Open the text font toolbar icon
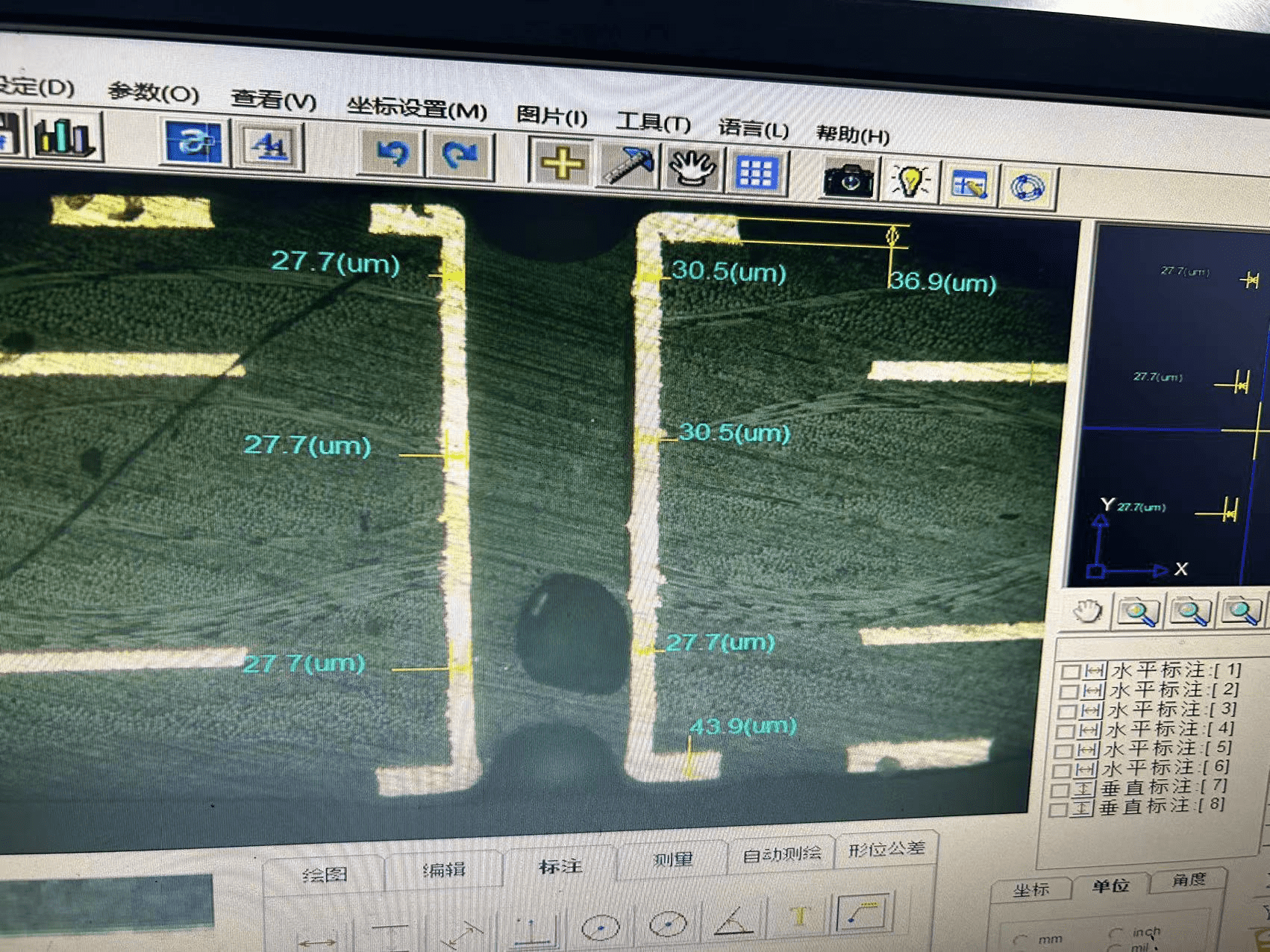The image size is (1270, 952). [x=269, y=146]
